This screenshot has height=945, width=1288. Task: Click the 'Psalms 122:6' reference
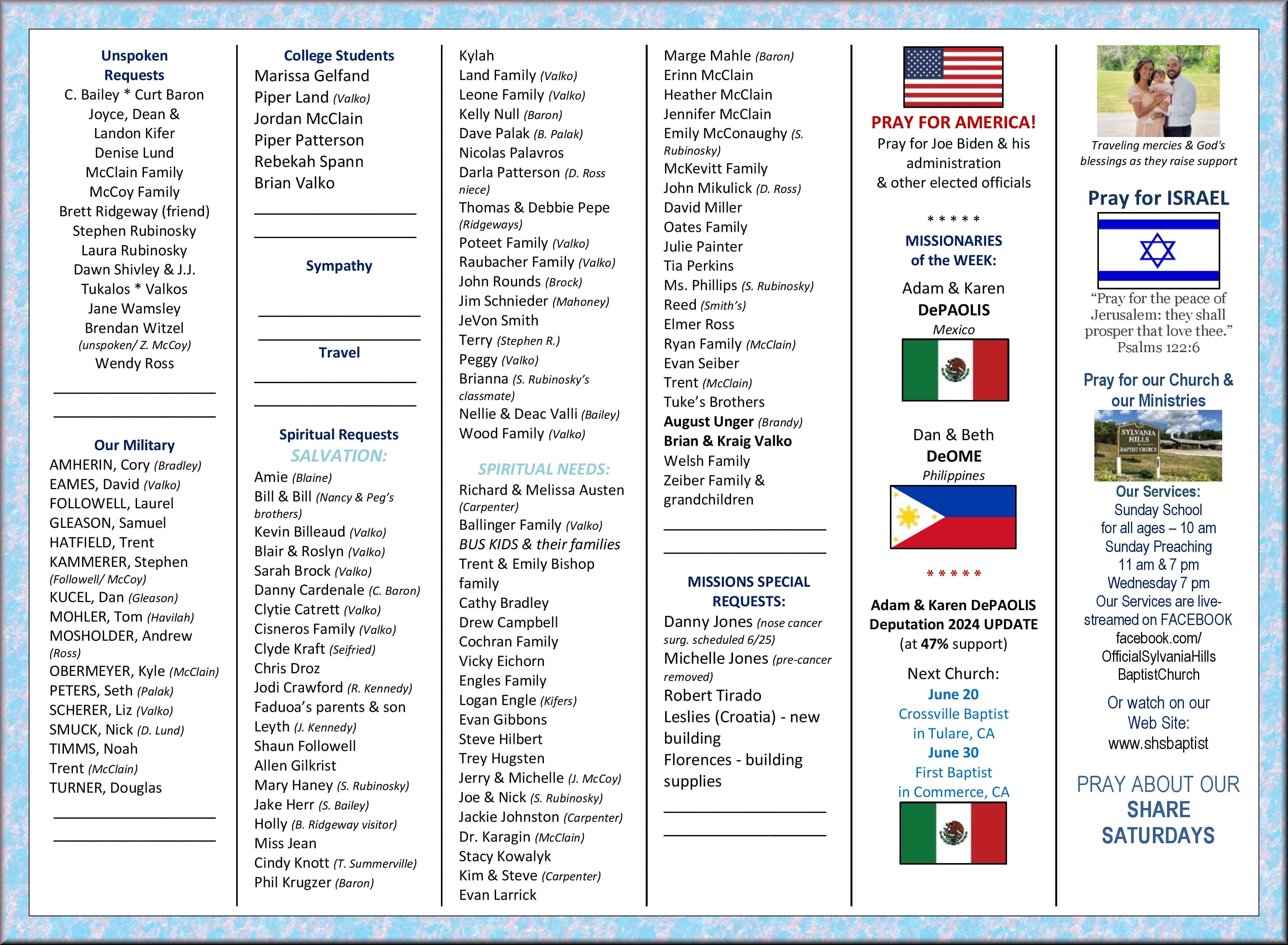pos(1158,347)
